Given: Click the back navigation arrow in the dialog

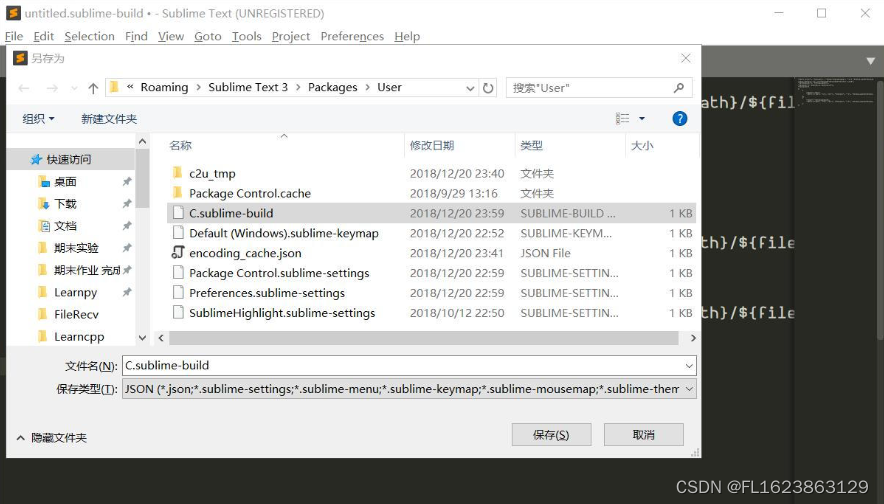Looking at the screenshot, I should pos(24,88).
